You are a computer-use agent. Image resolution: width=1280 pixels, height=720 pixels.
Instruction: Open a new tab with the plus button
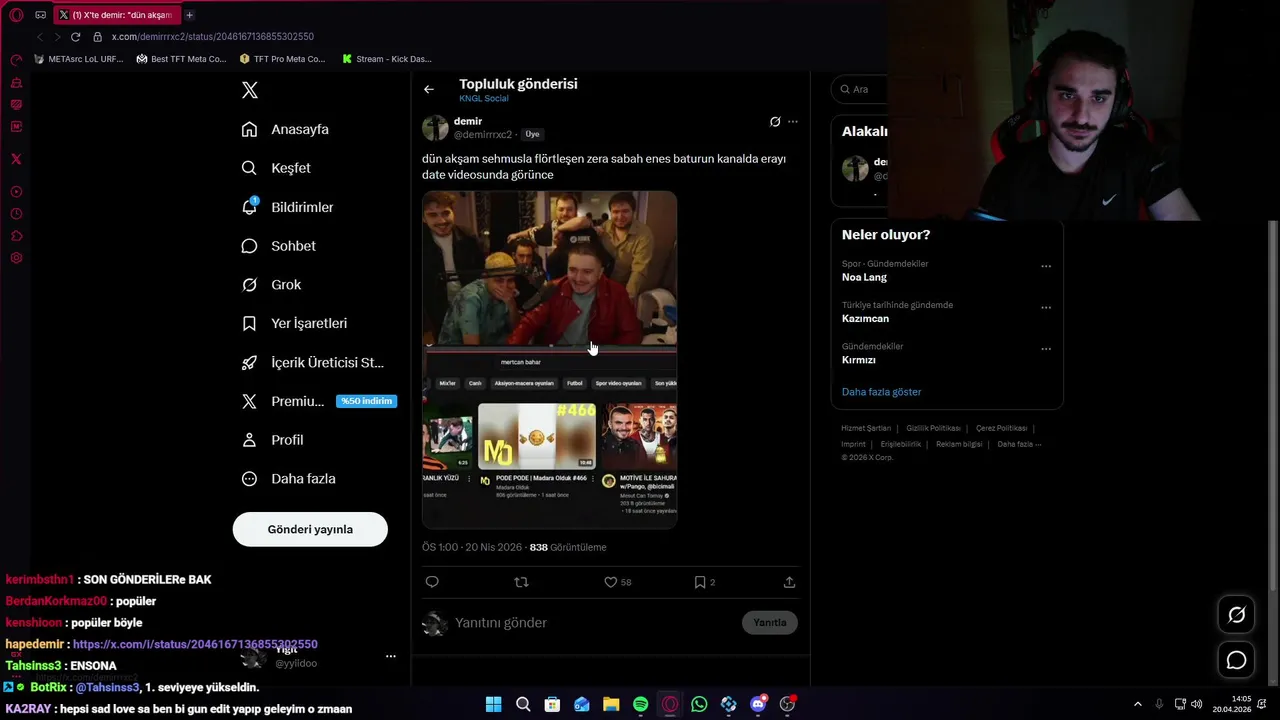coord(189,15)
